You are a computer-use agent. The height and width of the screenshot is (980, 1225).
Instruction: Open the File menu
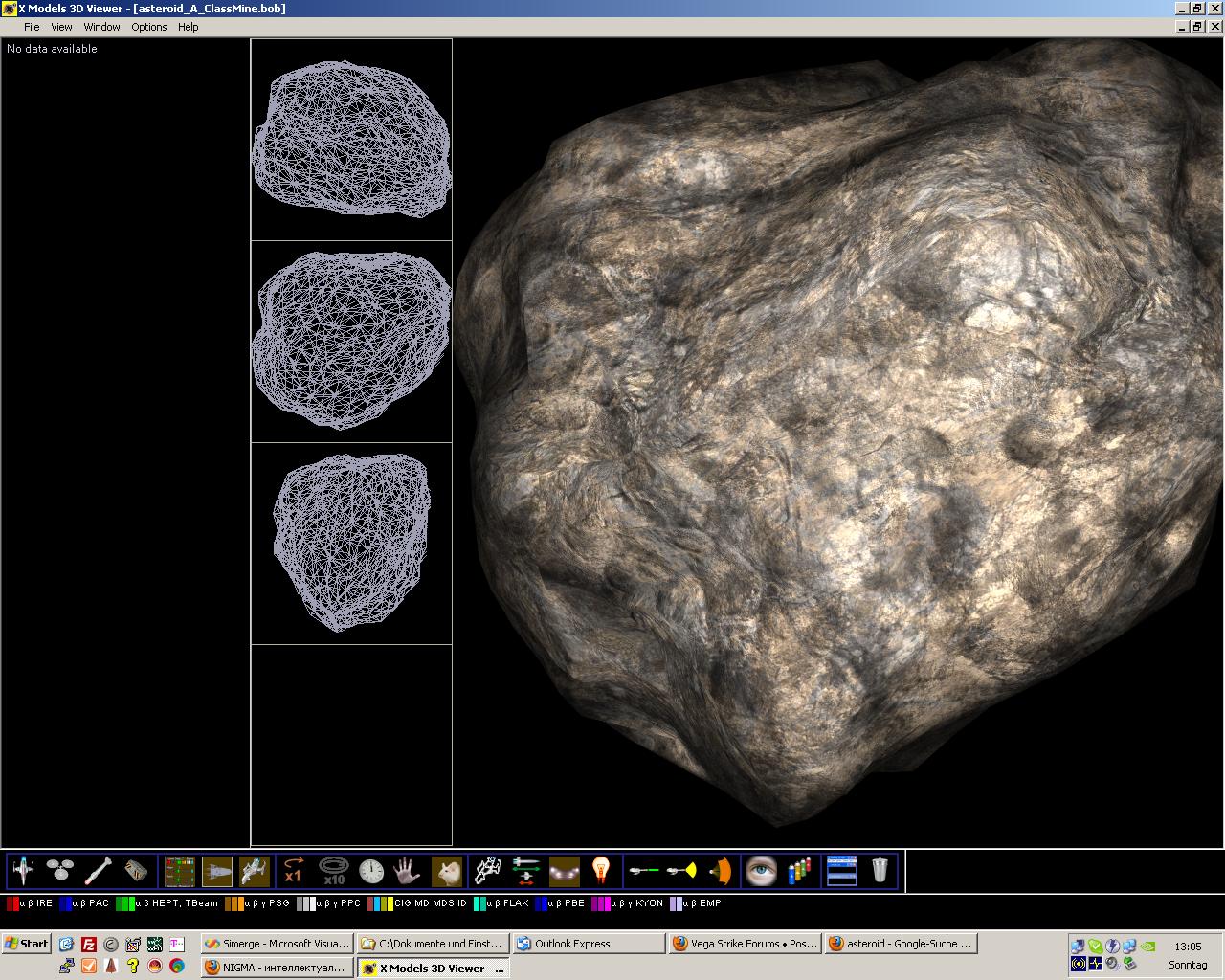click(32, 27)
